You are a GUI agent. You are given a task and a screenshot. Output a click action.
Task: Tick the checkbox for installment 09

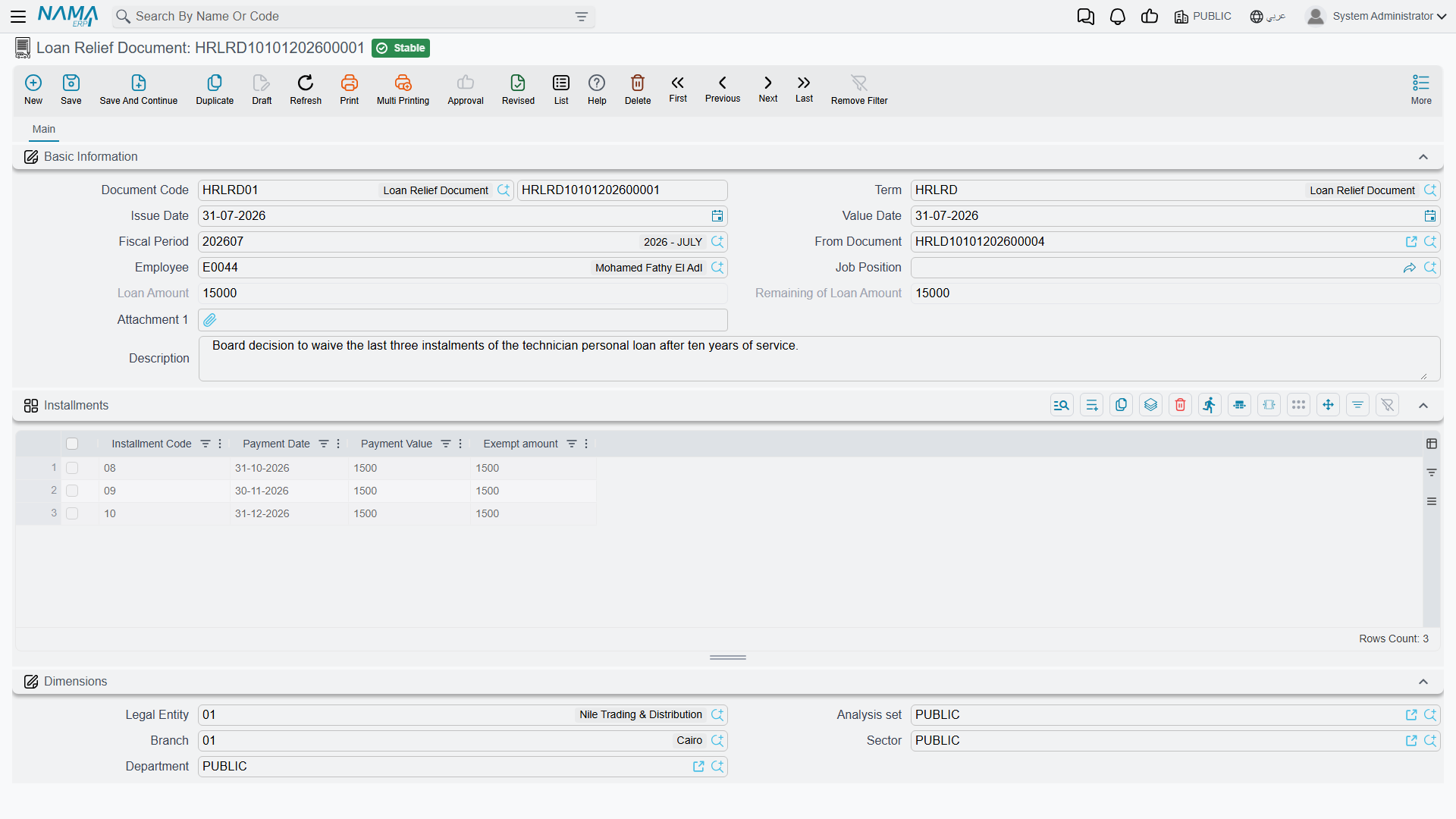(72, 491)
